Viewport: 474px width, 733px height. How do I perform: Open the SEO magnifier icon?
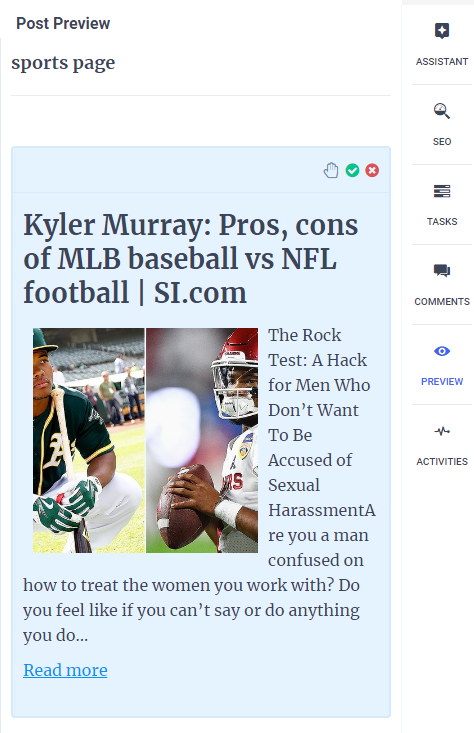coord(442,111)
